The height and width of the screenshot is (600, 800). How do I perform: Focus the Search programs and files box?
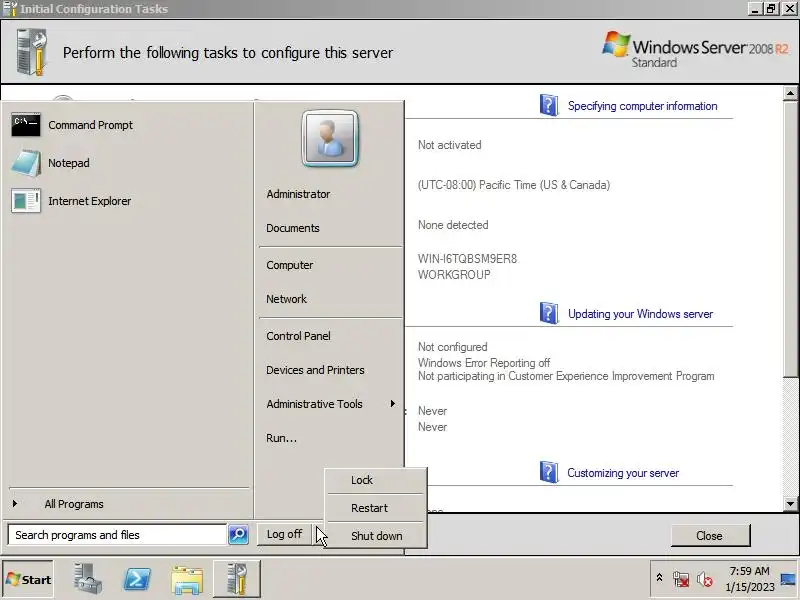pyautogui.click(x=117, y=535)
